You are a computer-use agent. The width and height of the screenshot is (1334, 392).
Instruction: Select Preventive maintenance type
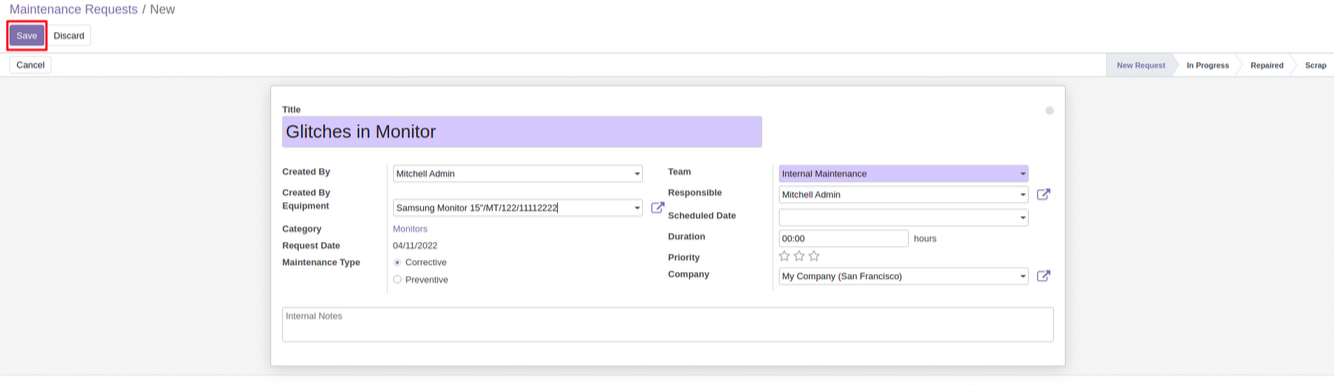click(x=398, y=280)
